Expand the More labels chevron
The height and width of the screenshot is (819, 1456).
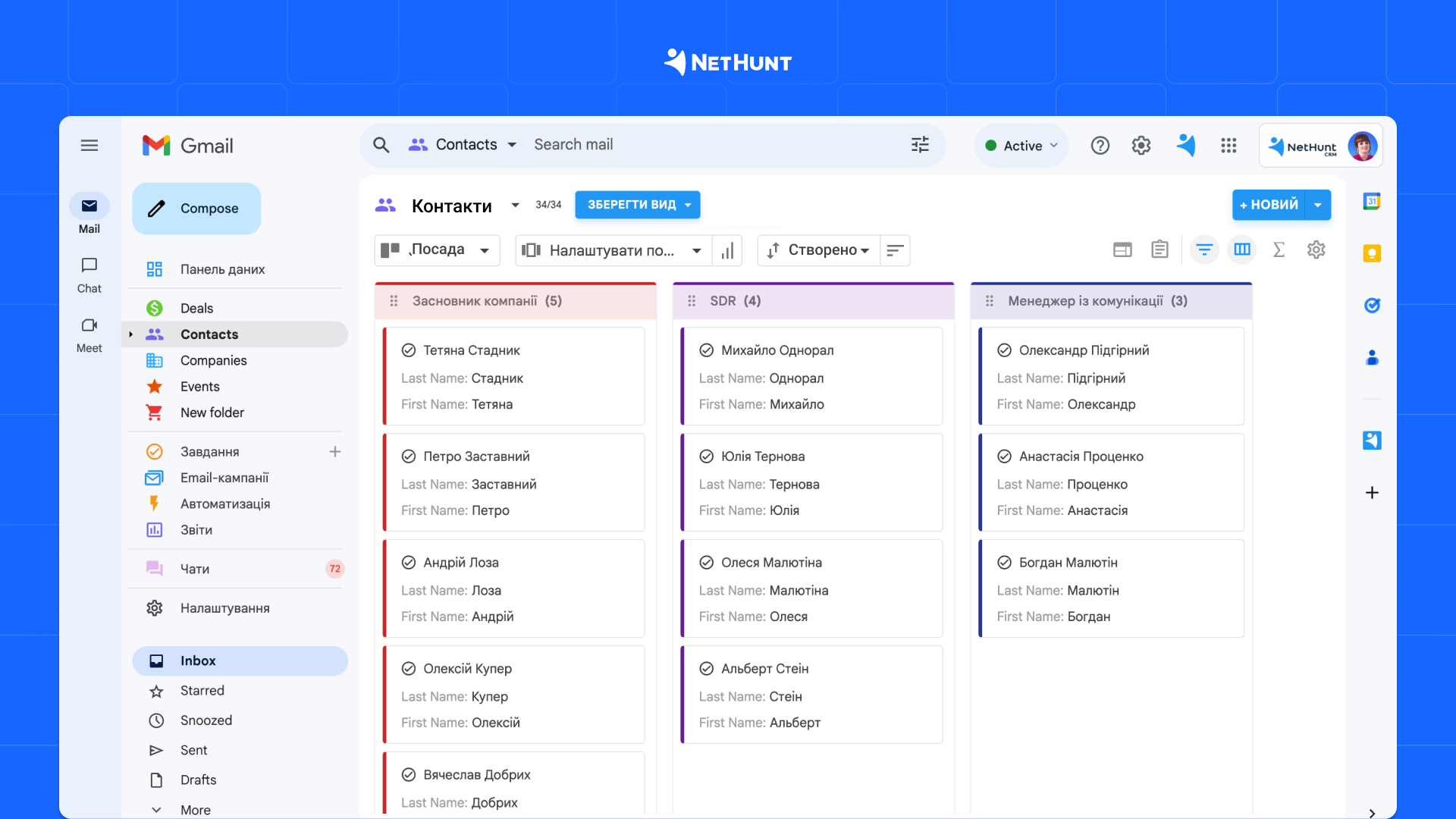tap(156, 810)
